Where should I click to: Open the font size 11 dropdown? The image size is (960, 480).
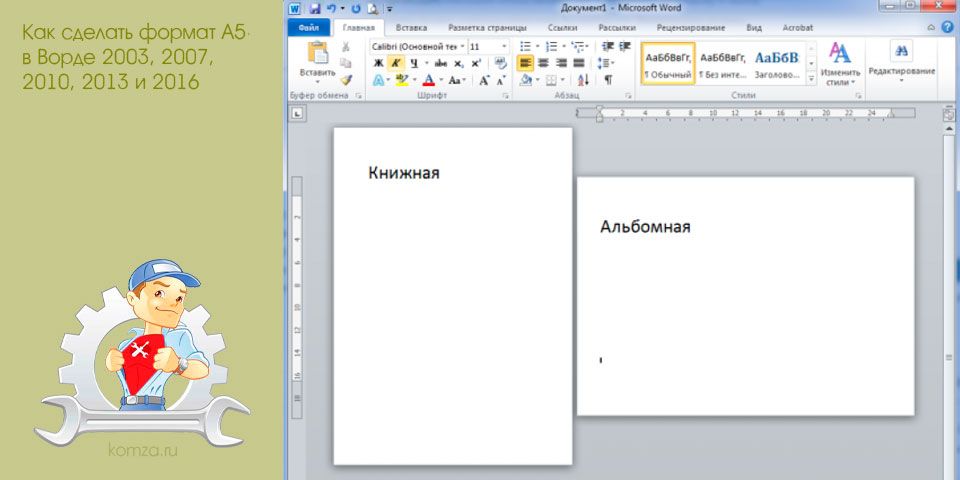click(504, 47)
